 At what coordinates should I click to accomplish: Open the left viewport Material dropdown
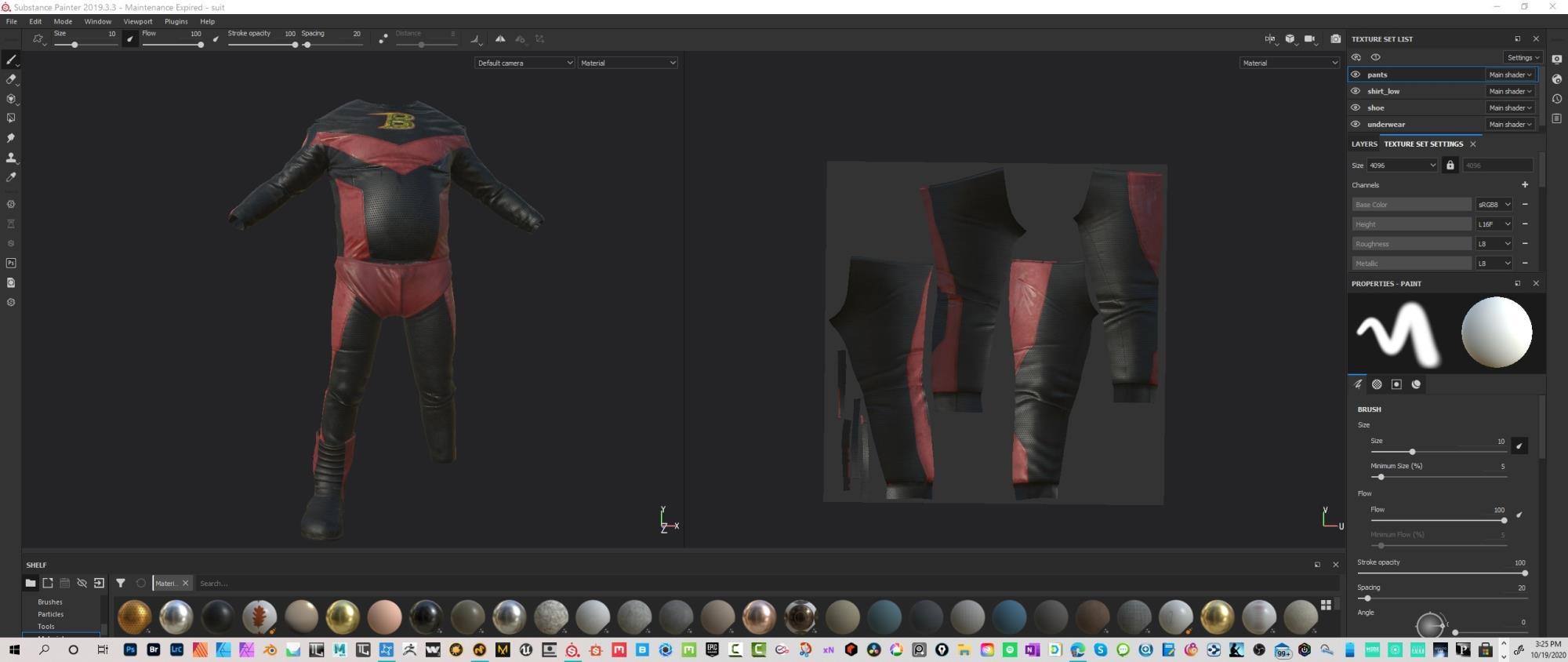pyautogui.click(x=627, y=63)
